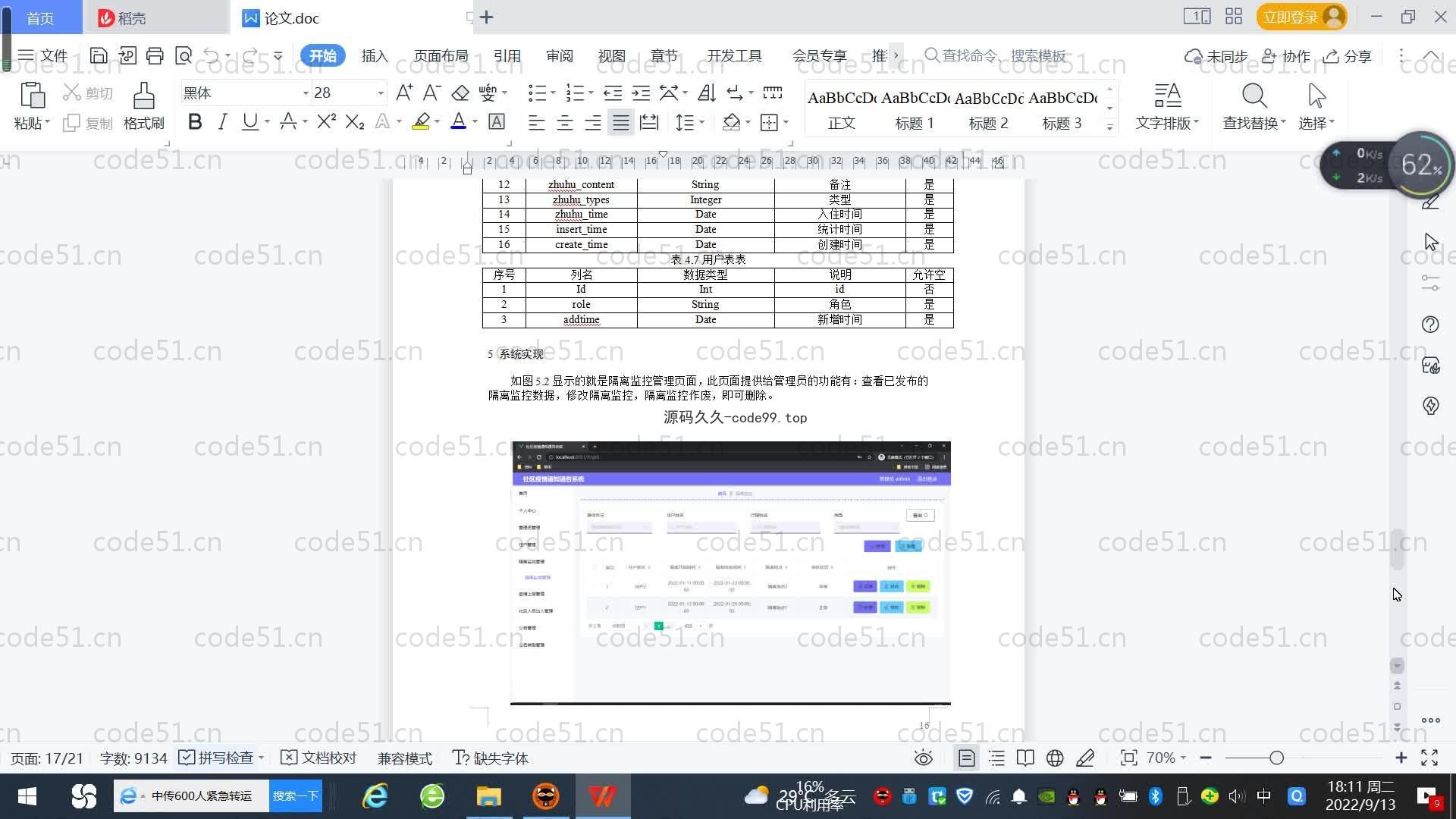Open the font size dropdown 28
This screenshot has width=1456, height=819.
(381, 93)
